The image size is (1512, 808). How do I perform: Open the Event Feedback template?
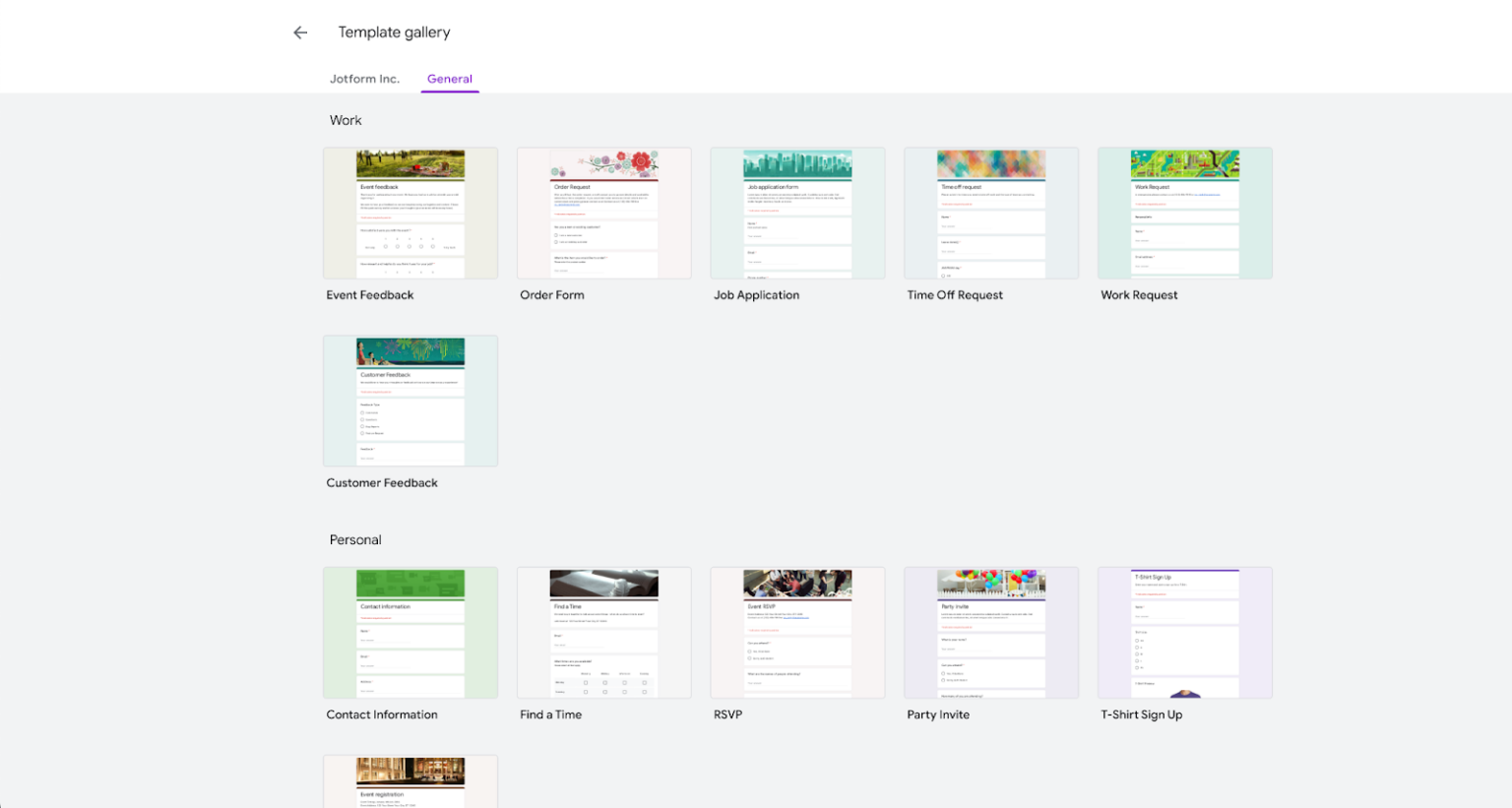tap(409, 213)
